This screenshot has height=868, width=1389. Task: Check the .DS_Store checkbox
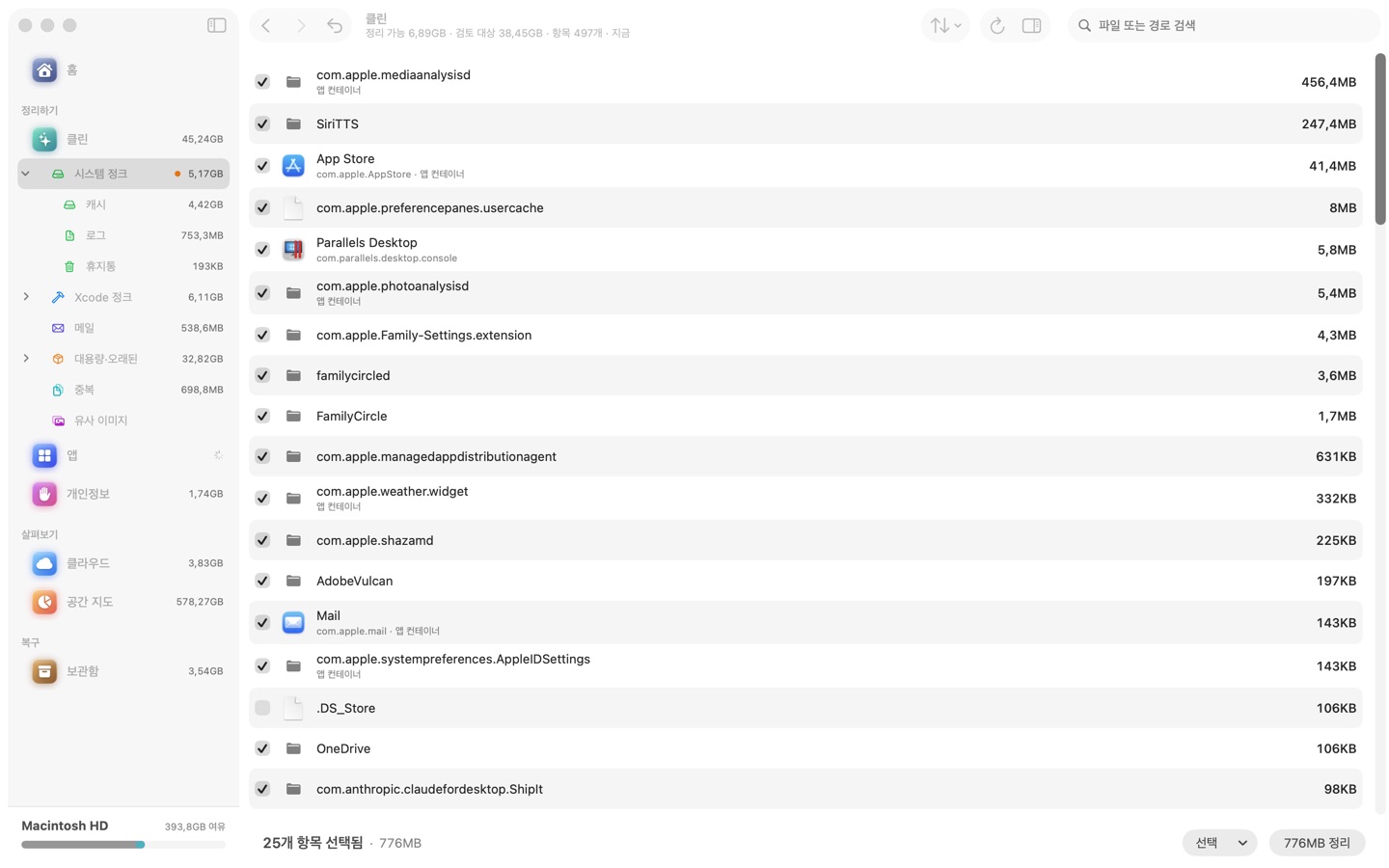click(x=262, y=708)
